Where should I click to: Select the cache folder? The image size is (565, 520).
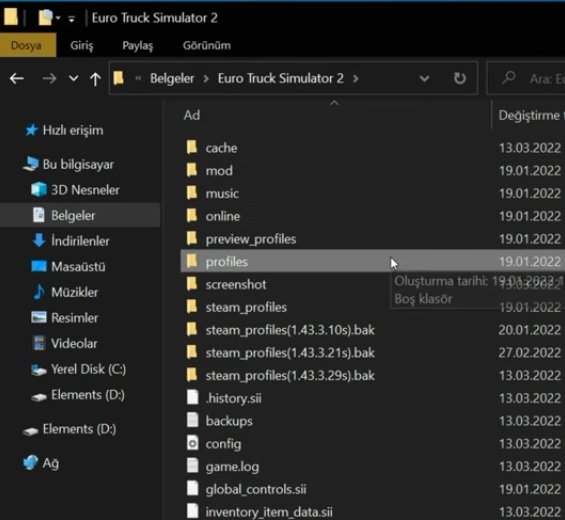click(x=221, y=148)
